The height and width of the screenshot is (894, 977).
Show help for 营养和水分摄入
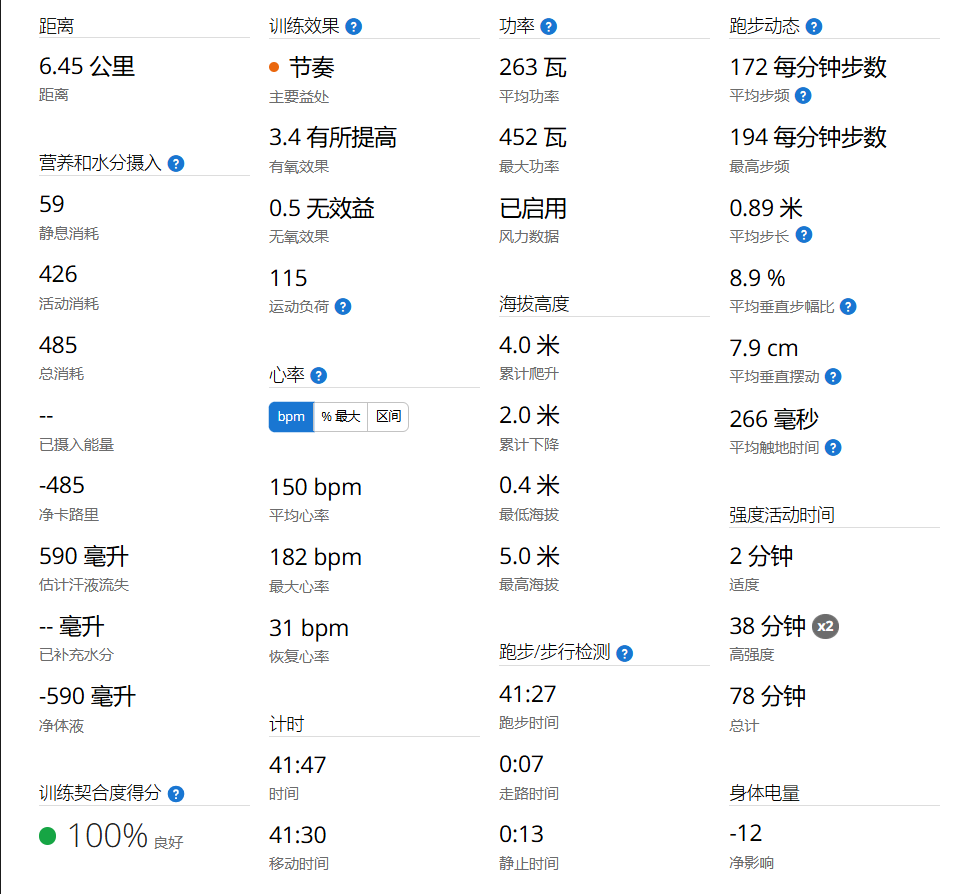tap(176, 163)
